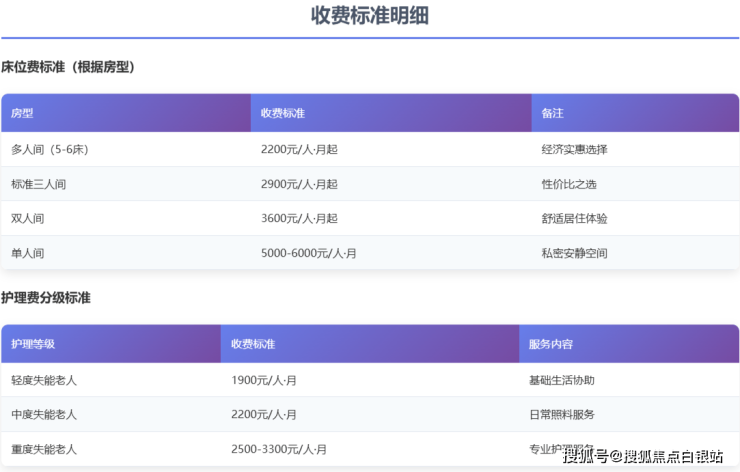Select the 双人间 room type cell

pos(28,218)
